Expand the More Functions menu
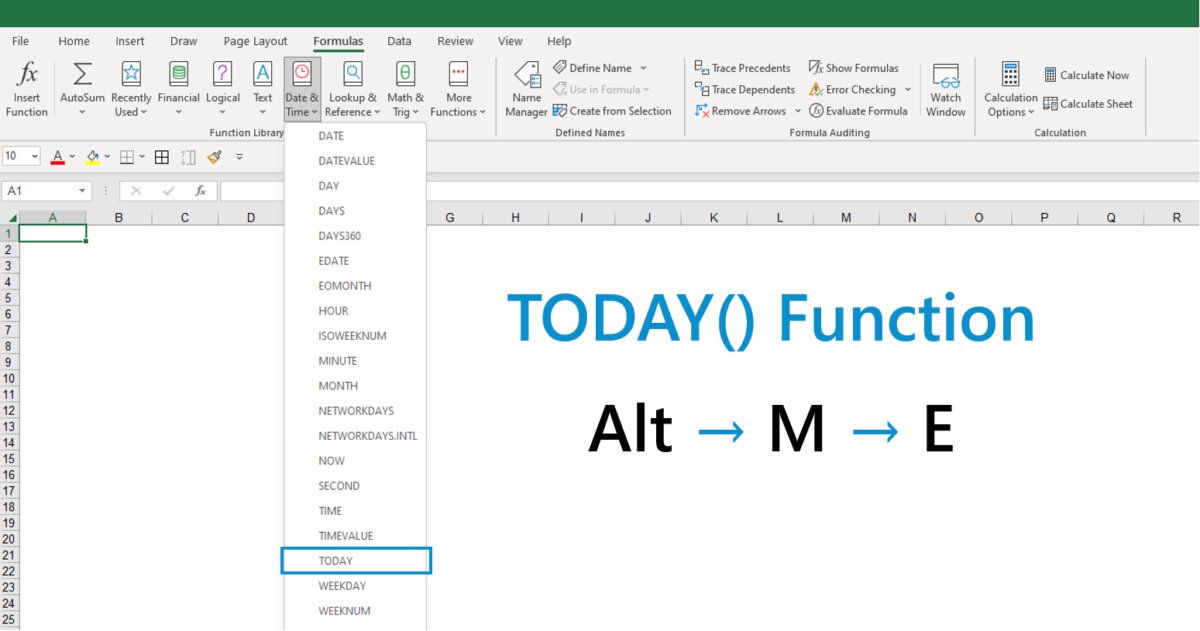Image resolution: width=1200 pixels, height=631 pixels. click(x=457, y=88)
